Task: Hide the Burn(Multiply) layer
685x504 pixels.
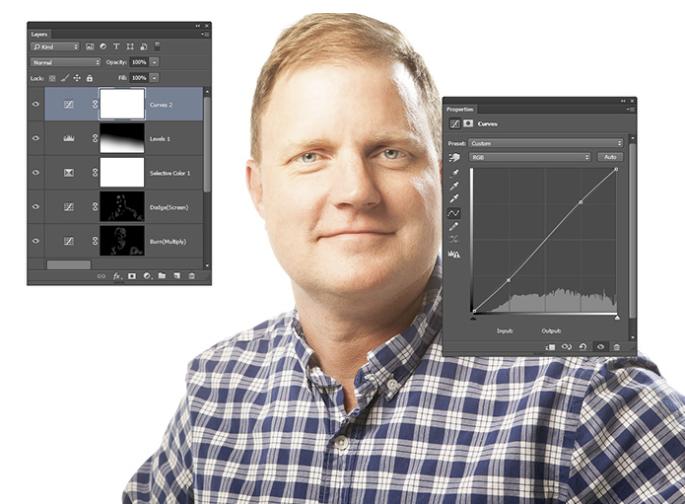Action: (36, 241)
